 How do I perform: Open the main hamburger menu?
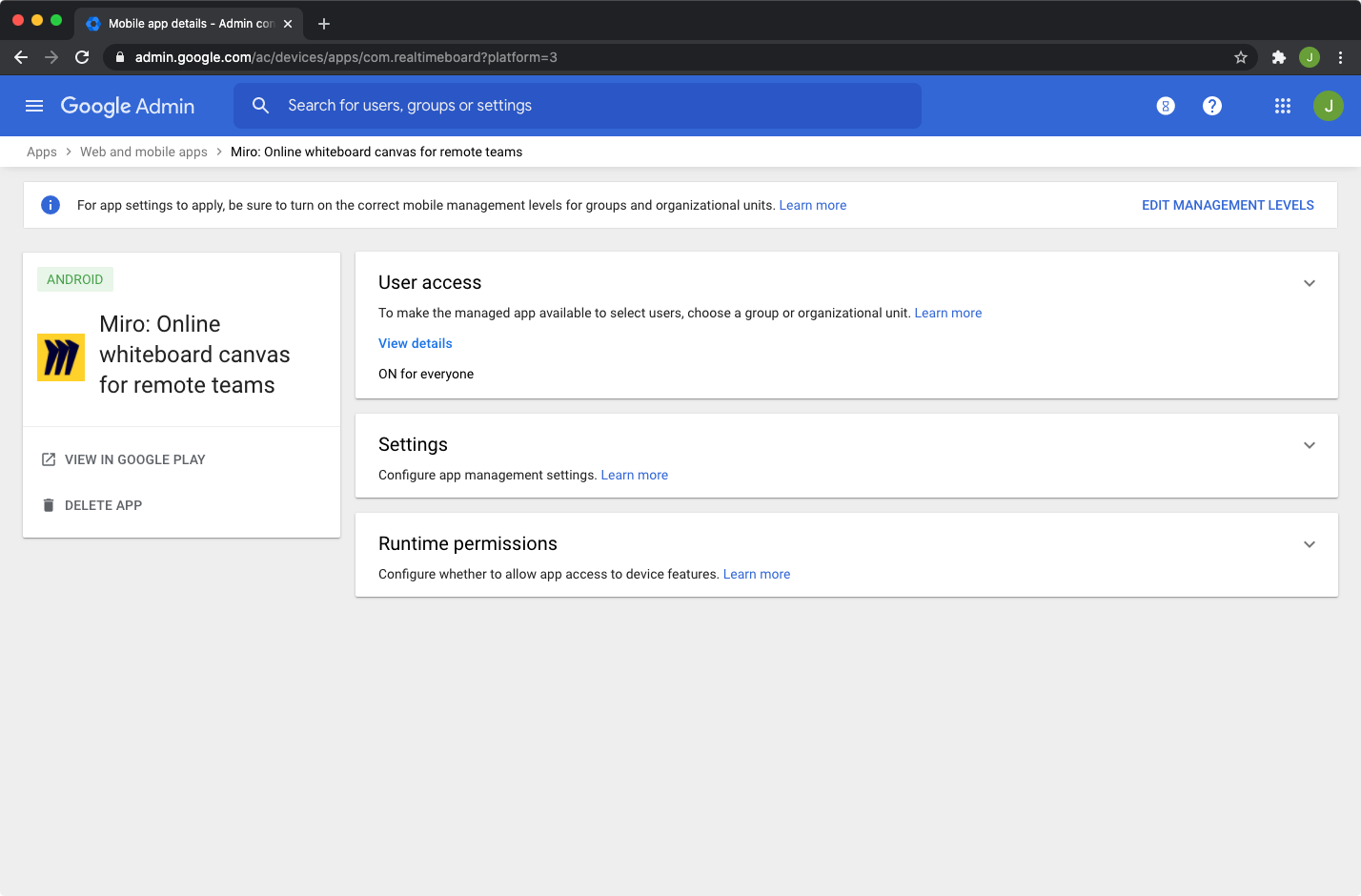coord(34,106)
